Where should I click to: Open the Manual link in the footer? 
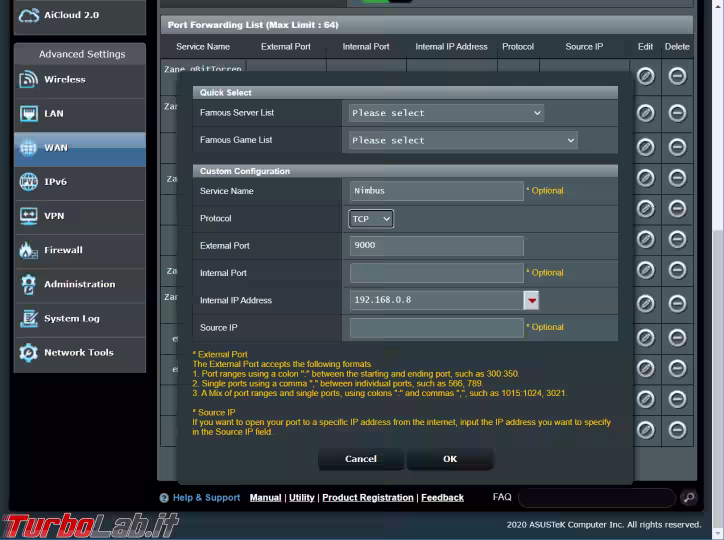(265, 498)
